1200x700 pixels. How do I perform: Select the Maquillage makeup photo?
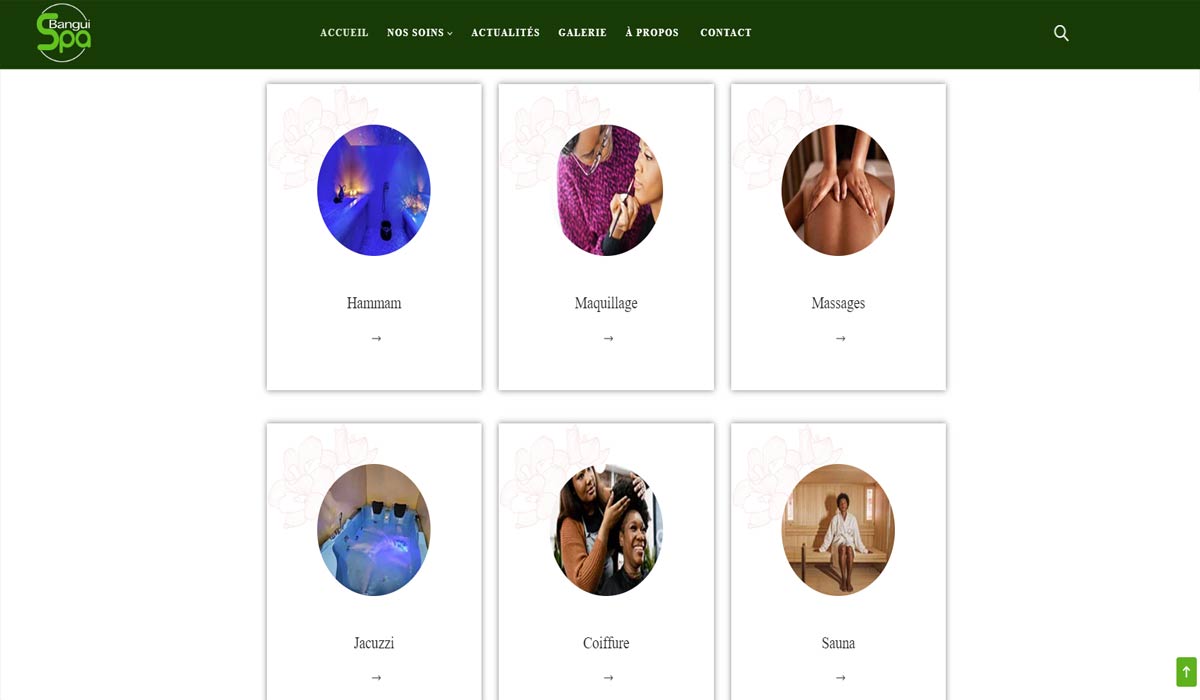pyautogui.click(x=606, y=190)
